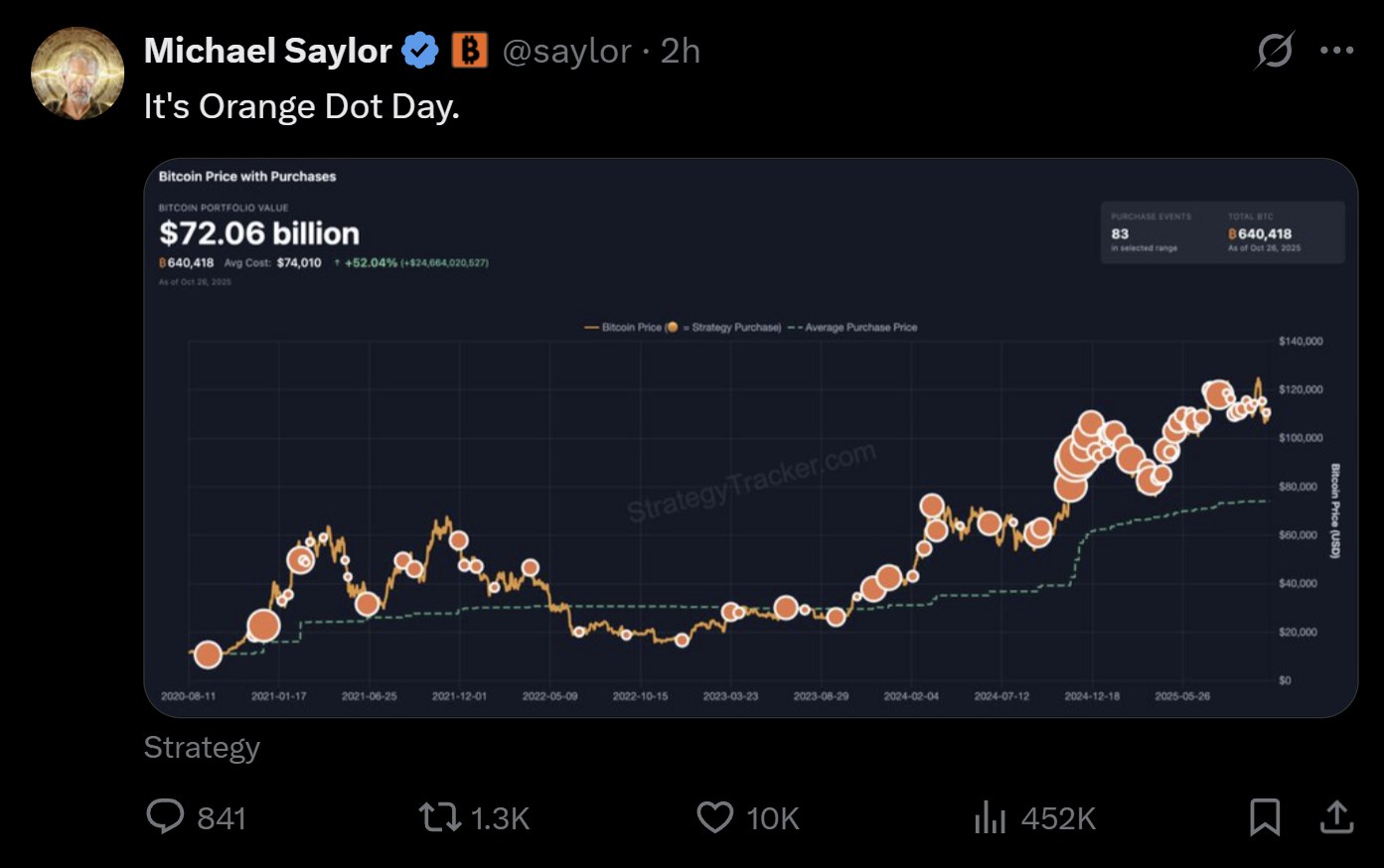Click the reply speech bubble icon
This screenshot has width=1384, height=868.
pos(165,816)
